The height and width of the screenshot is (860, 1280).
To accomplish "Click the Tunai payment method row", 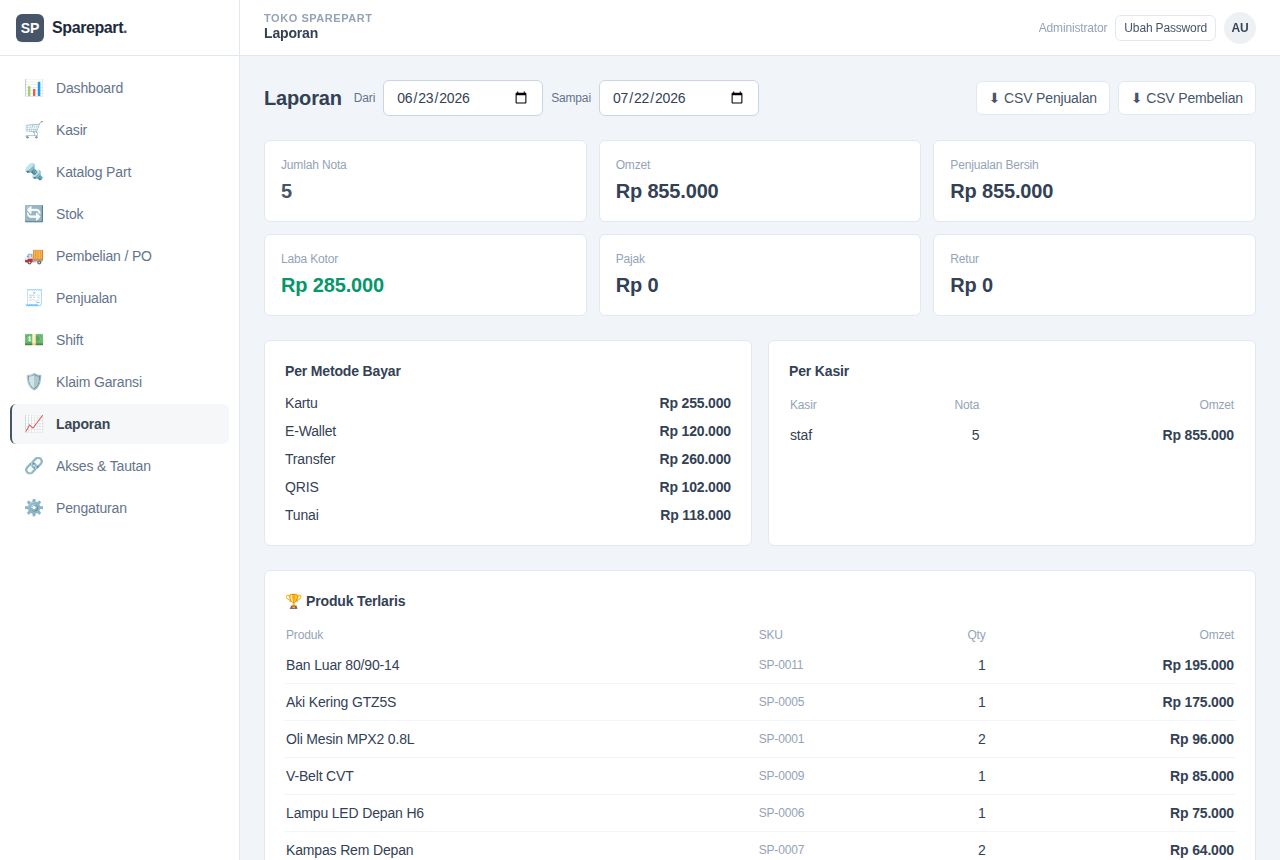I will pyautogui.click(x=508, y=515).
